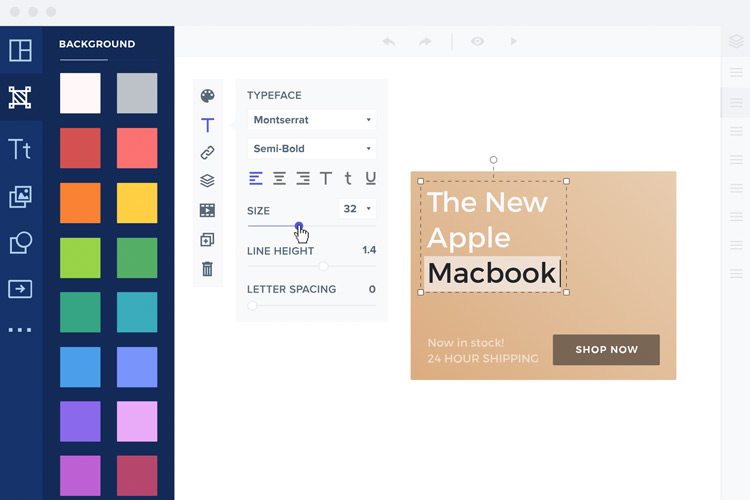
Task: Delete element with the trash icon
Action: (x=207, y=268)
